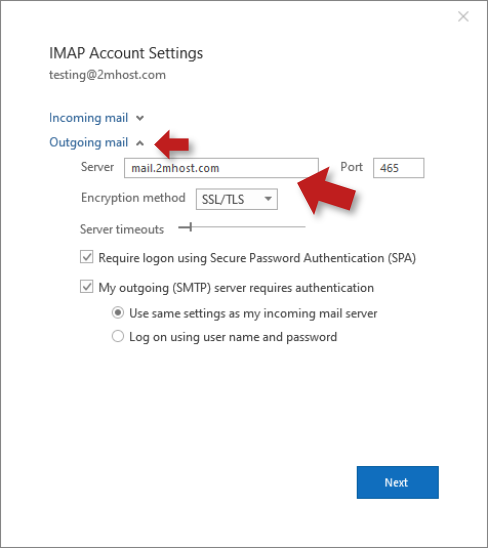Click the Port number field
The height and width of the screenshot is (548, 488).
[399, 168]
